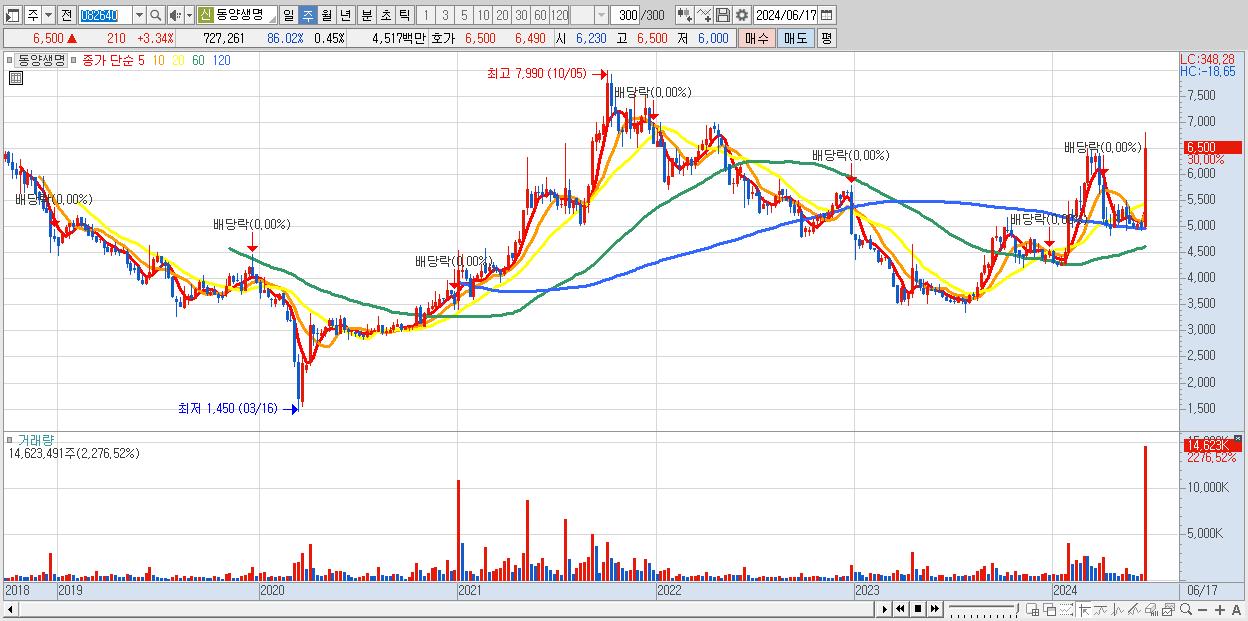Expand the custom interval dropdown
Image resolution: width=1248 pixels, height=621 pixels.
click(601, 15)
